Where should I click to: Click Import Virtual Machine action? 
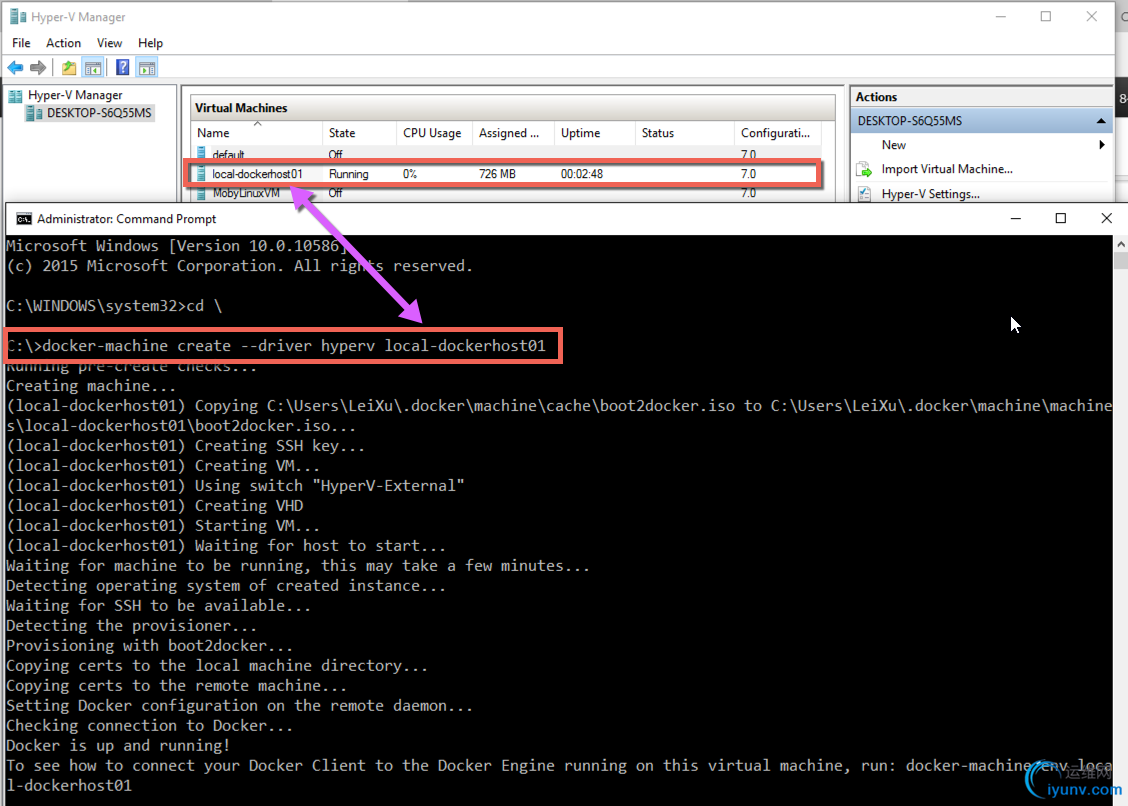tap(947, 169)
